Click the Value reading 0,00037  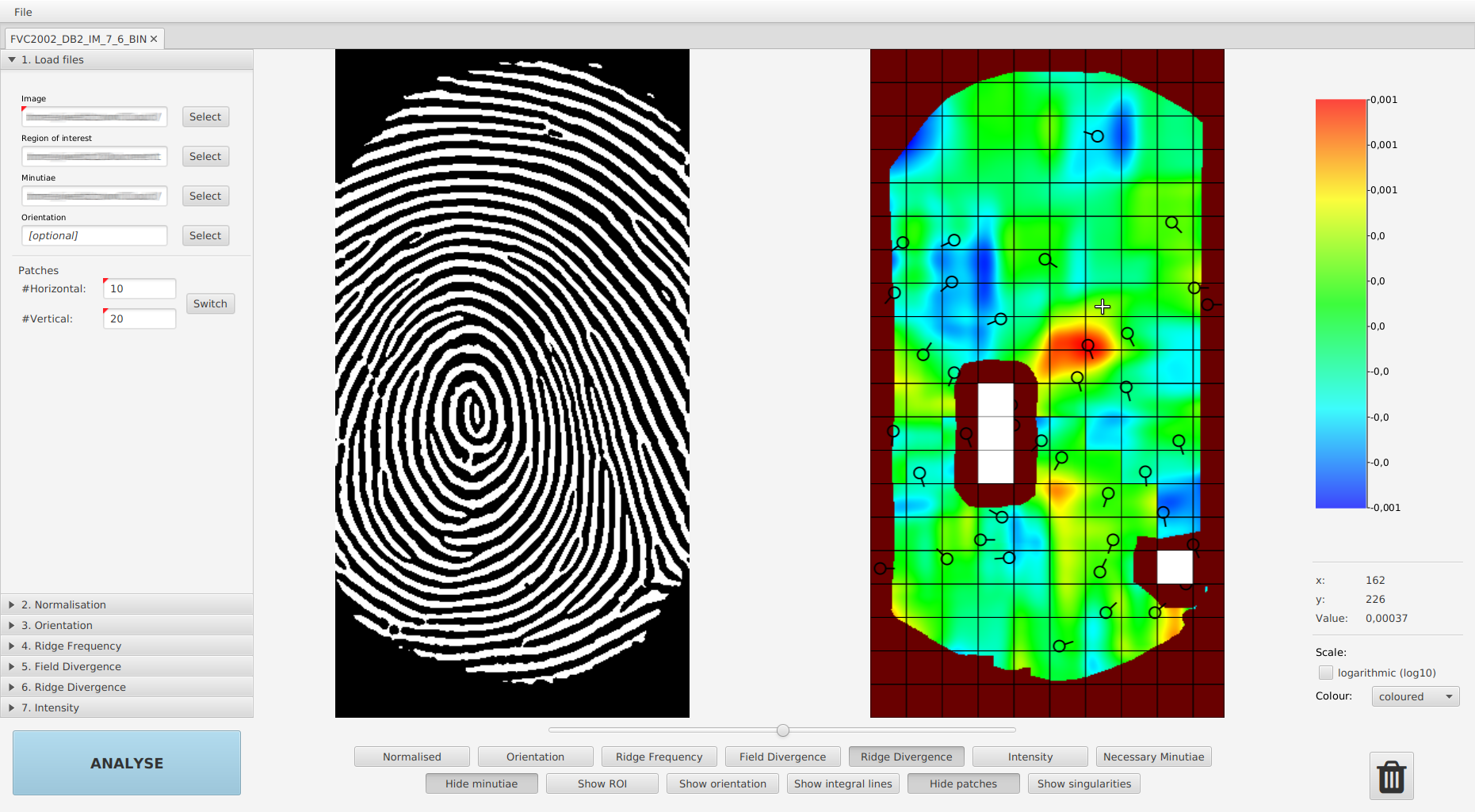[x=1386, y=618]
